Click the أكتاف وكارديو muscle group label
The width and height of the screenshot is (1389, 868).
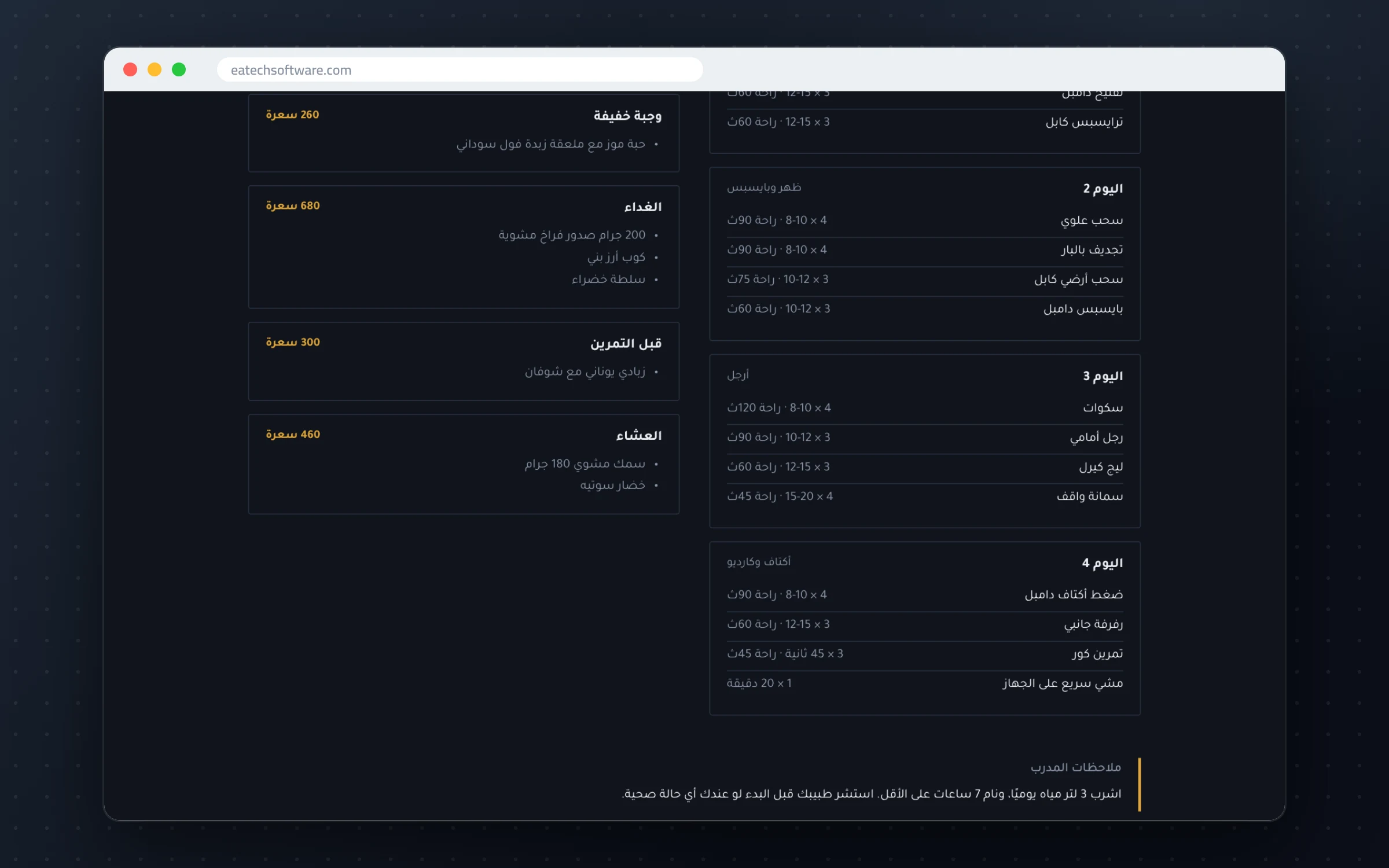[759, 562]
